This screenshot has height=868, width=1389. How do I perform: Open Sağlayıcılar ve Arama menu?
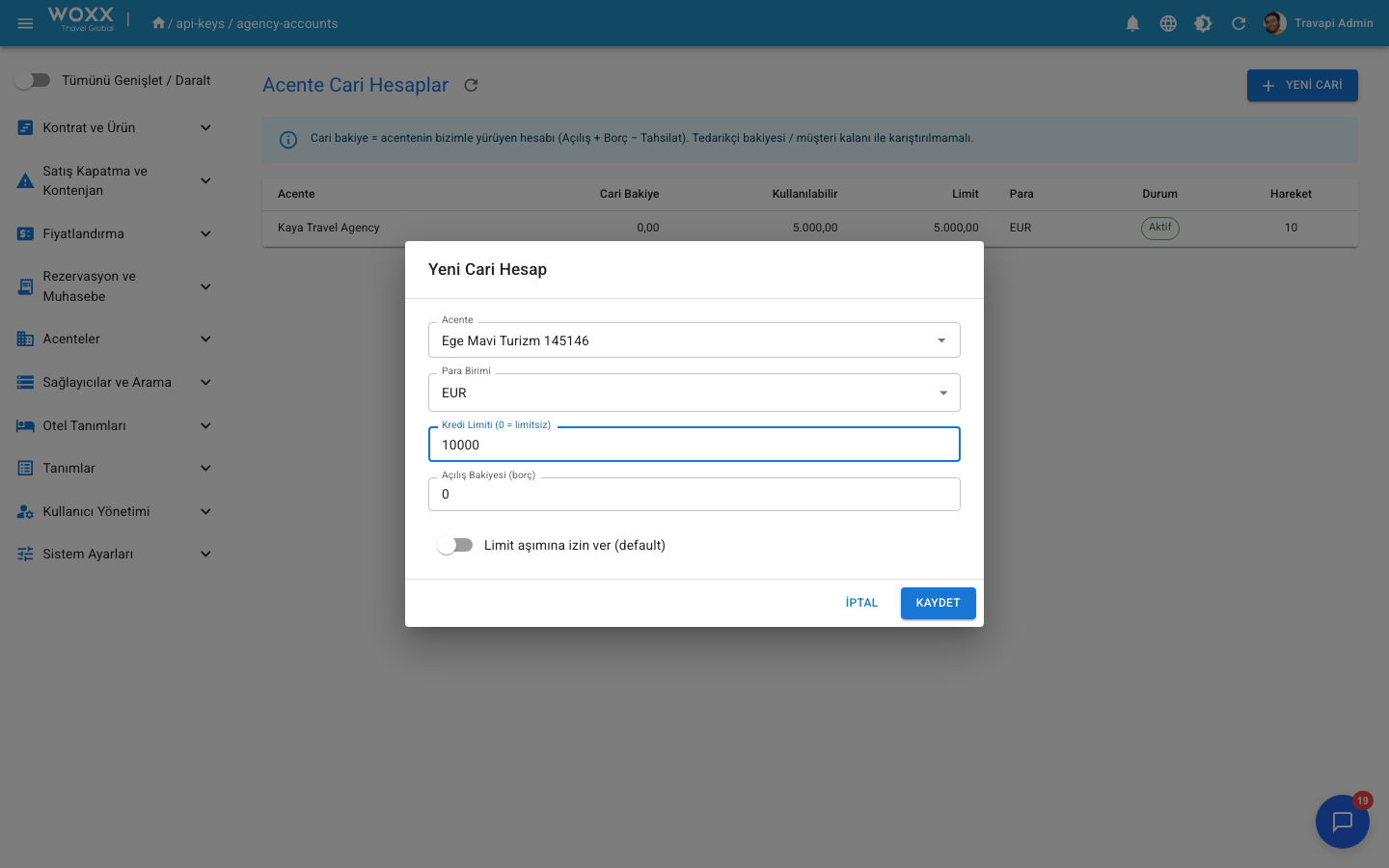click(114, 382)
